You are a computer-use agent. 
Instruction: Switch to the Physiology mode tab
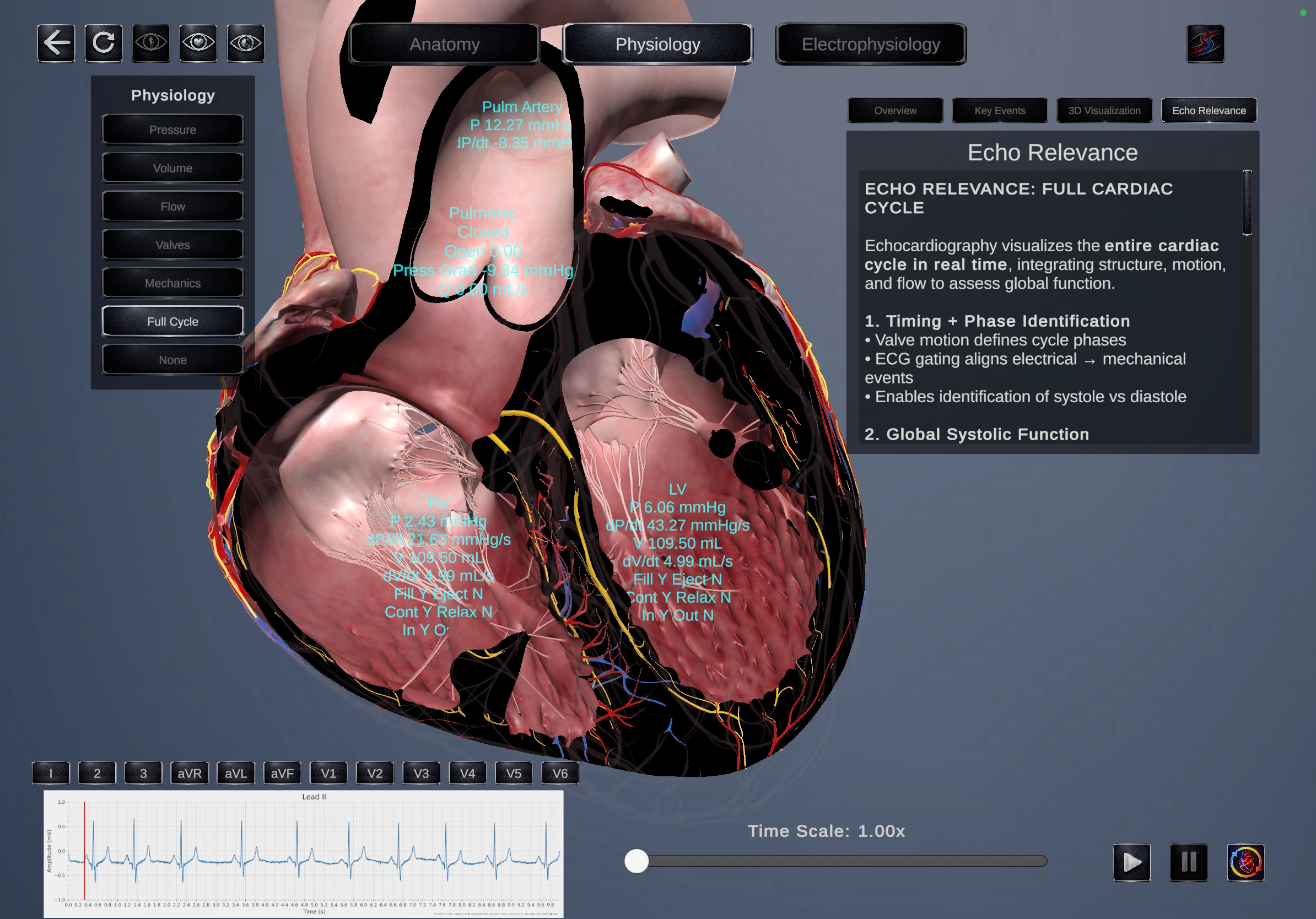pos(657,44)
